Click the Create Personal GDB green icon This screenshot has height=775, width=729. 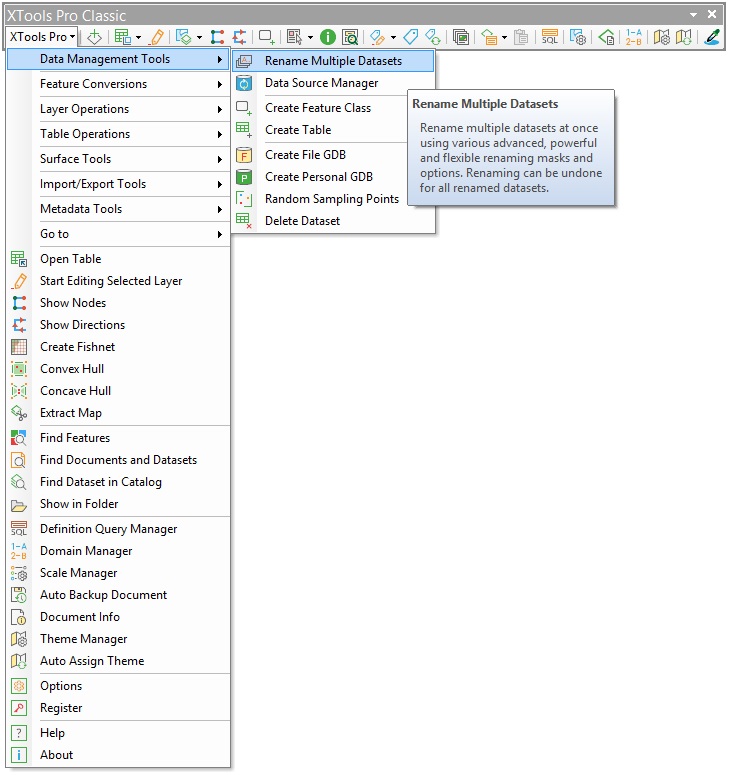(x=244, y=177)
